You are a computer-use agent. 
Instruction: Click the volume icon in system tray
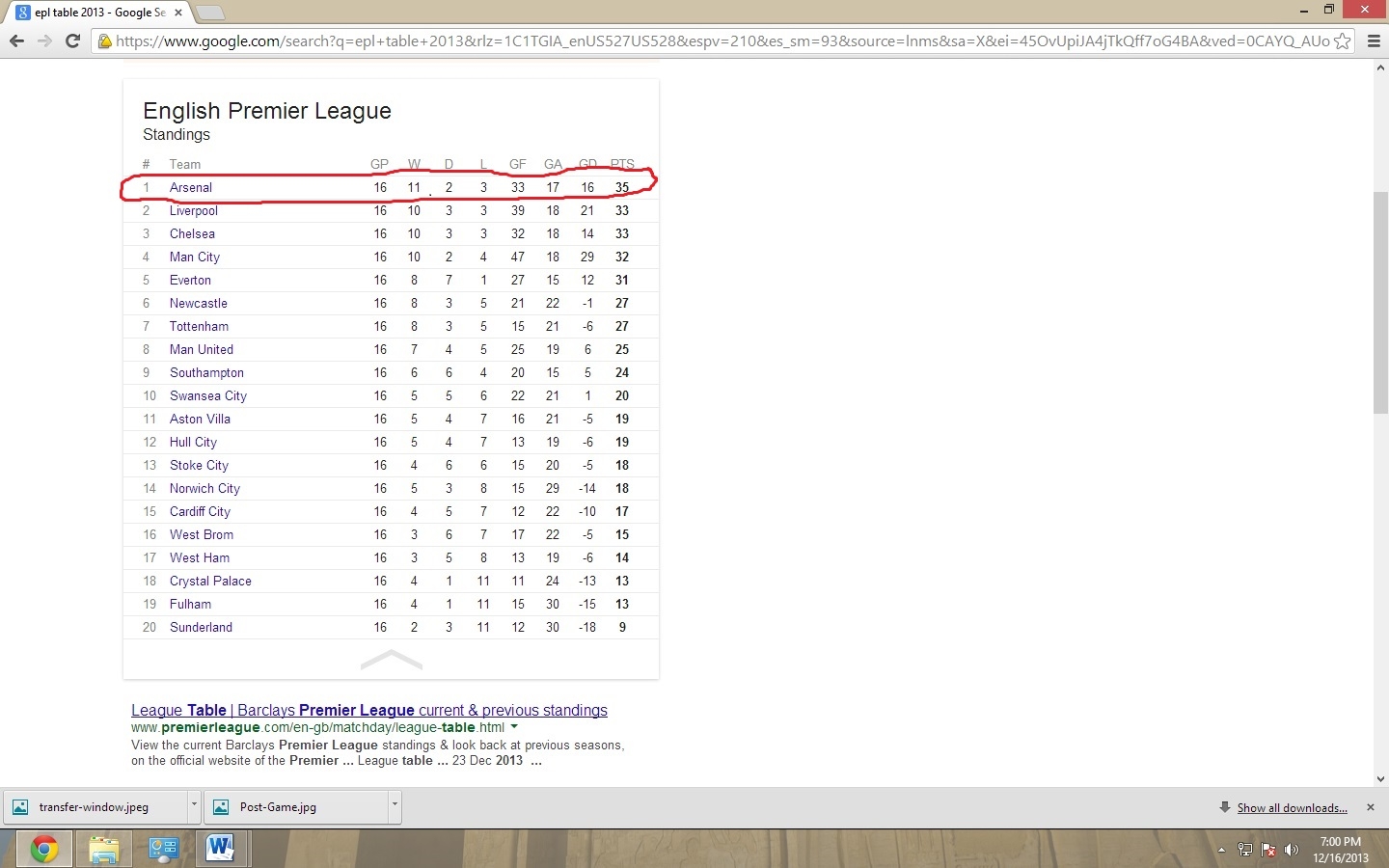point(1292,850)
